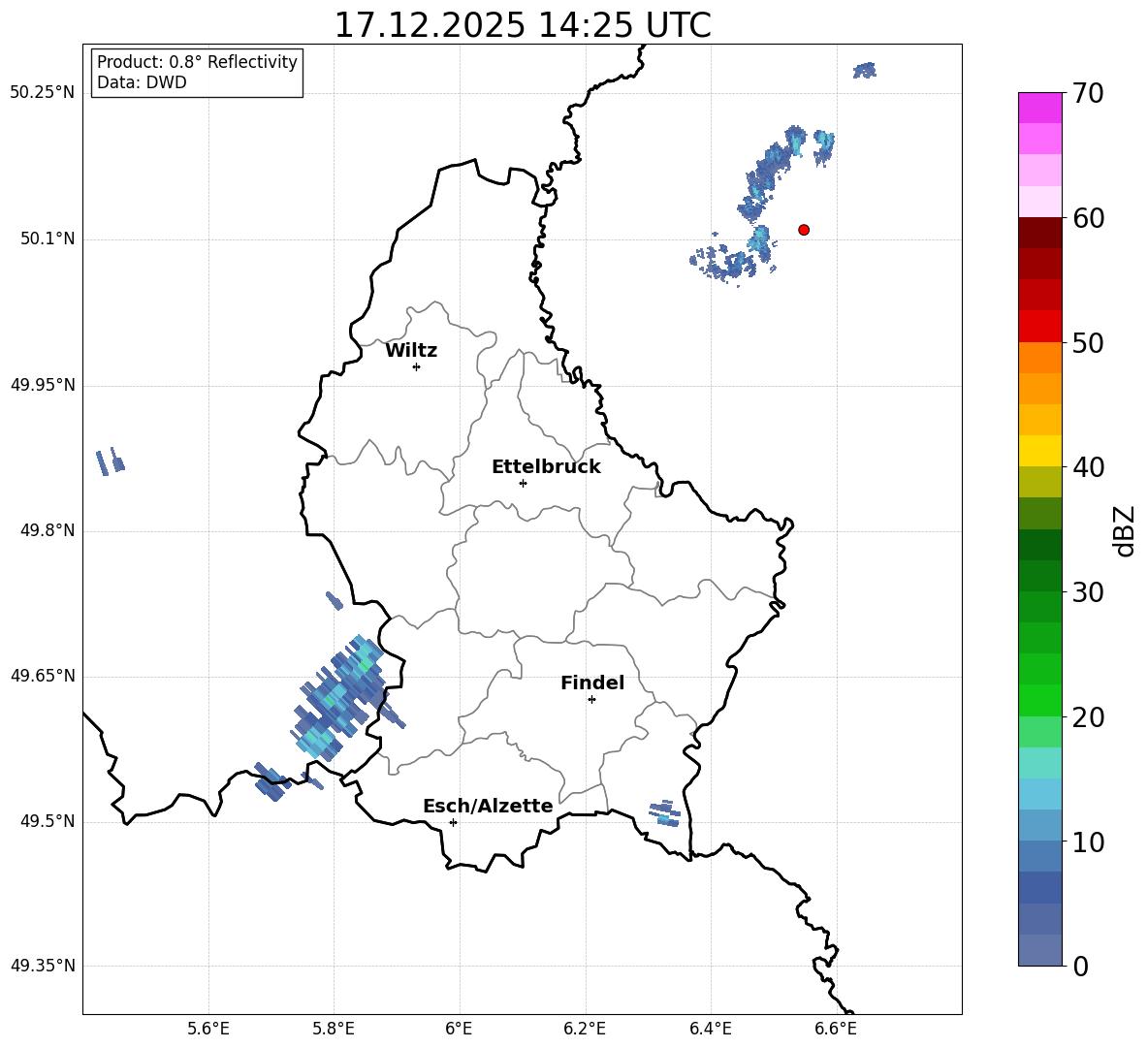Click the 50.1°N latitude label

[48, 239]
